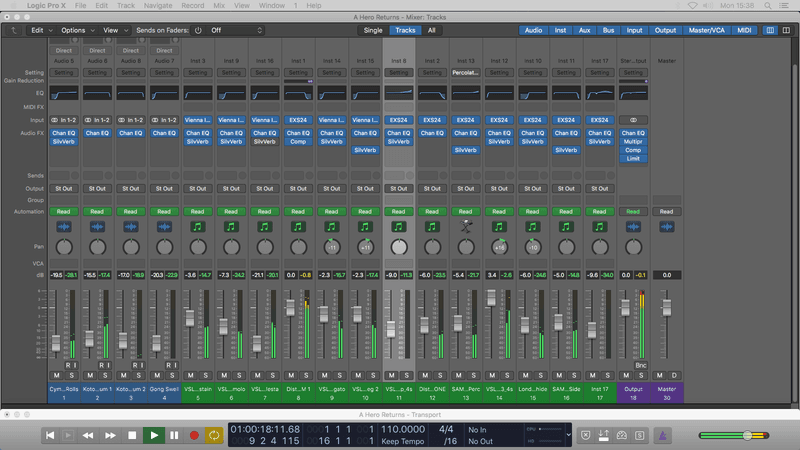Open the Edit dropdown in mixer toolbar

pyautogui.click(x=41, y=30)
